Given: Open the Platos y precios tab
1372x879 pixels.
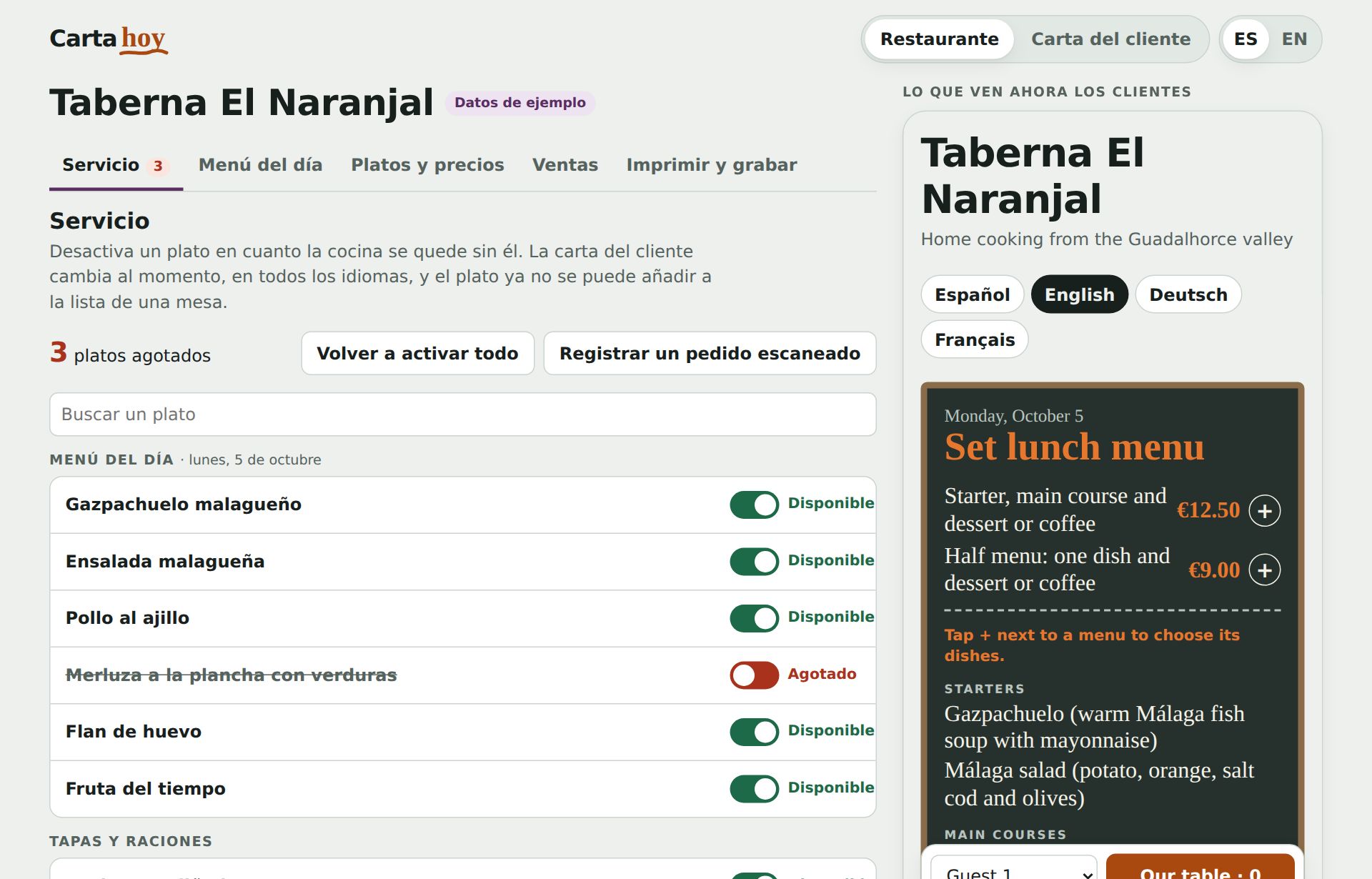Looking at the screenshot, I should 427,165.
